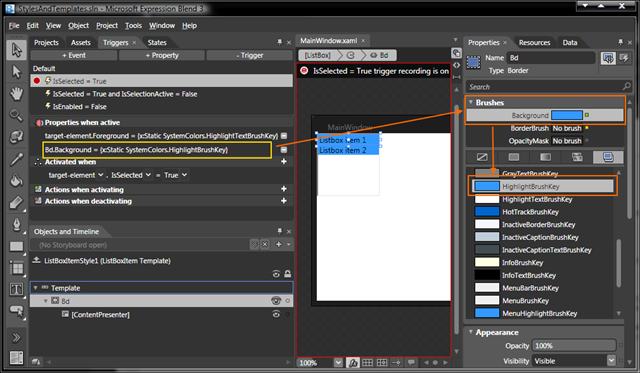640x373 pixels.
Task: Add an activation condition with plus
Action: tap(284, 162)
